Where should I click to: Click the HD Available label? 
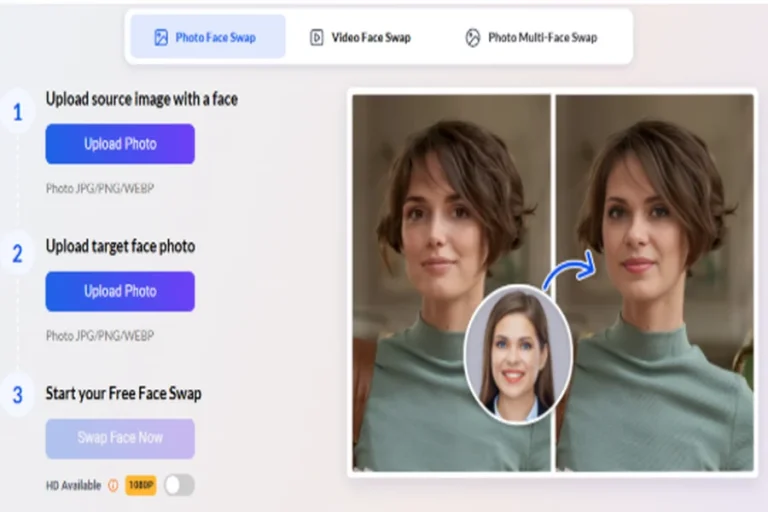[73, 485]
